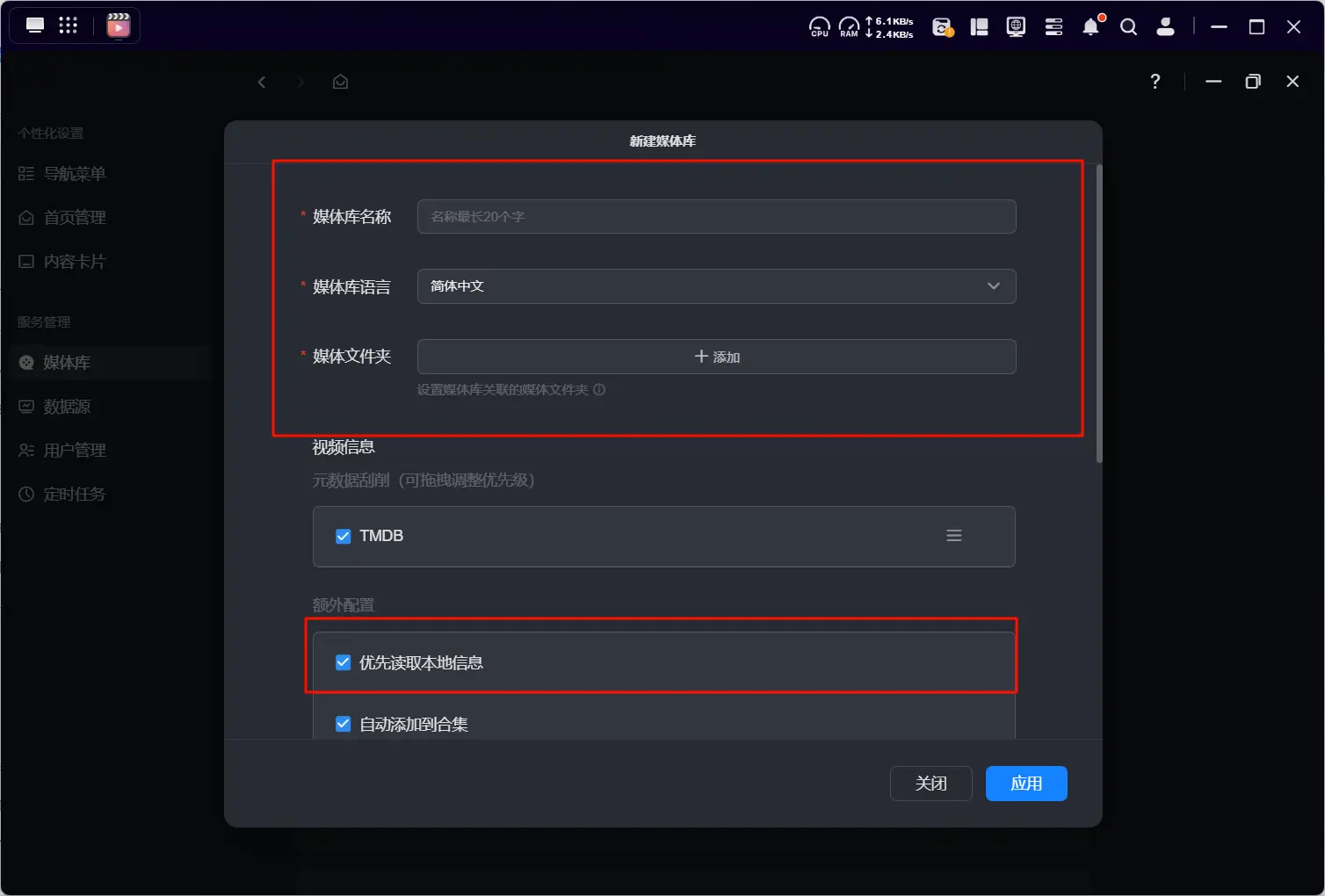
Task: Click the user account icon
Action: [1165, 27]
